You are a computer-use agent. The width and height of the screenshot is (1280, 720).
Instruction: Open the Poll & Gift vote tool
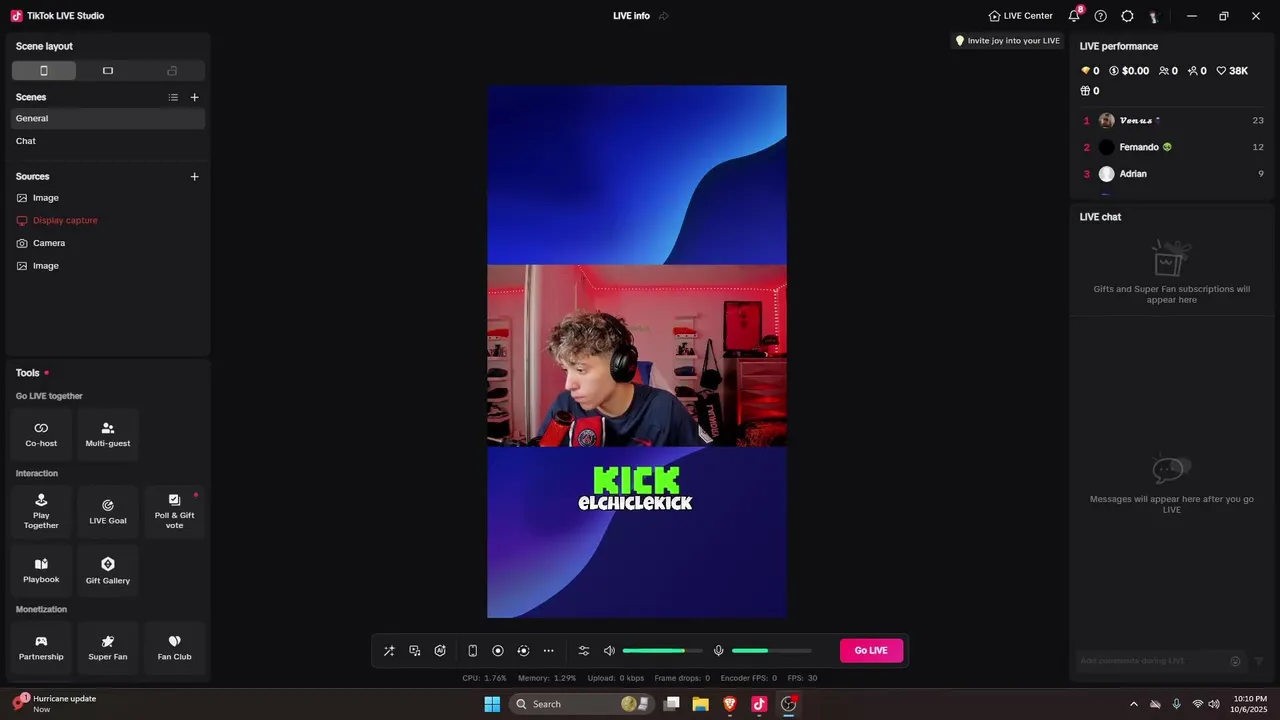coord(174,512)
